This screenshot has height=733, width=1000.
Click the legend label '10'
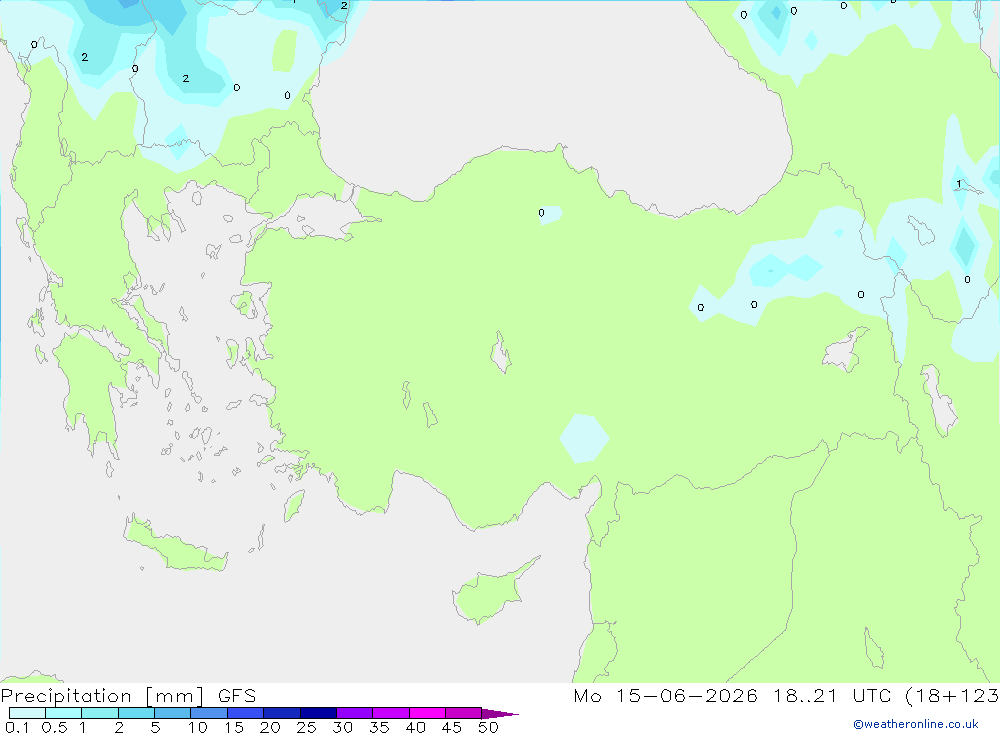click(x=198, y=727)
